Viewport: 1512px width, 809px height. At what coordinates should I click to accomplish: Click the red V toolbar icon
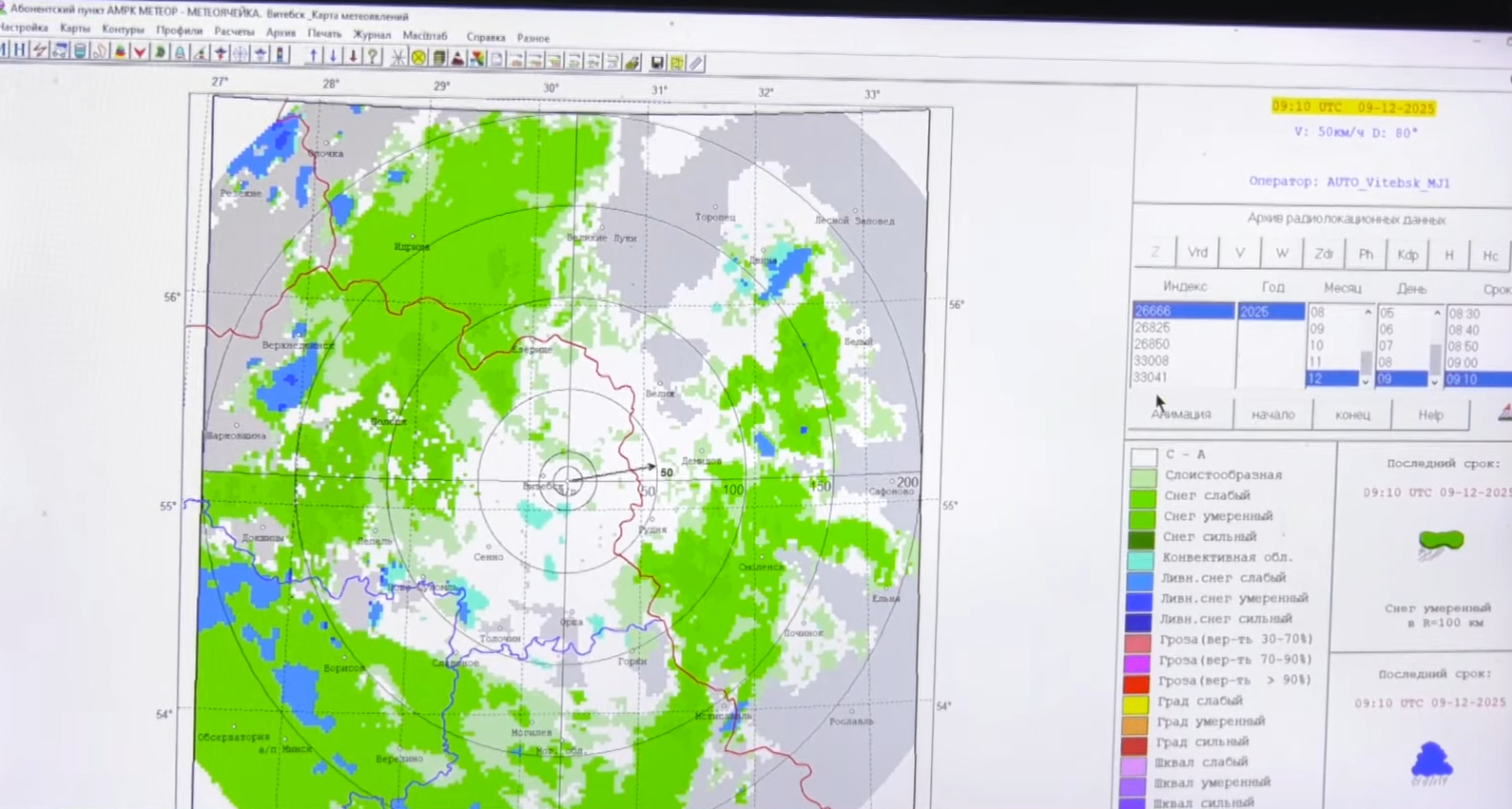coord(140,52)
